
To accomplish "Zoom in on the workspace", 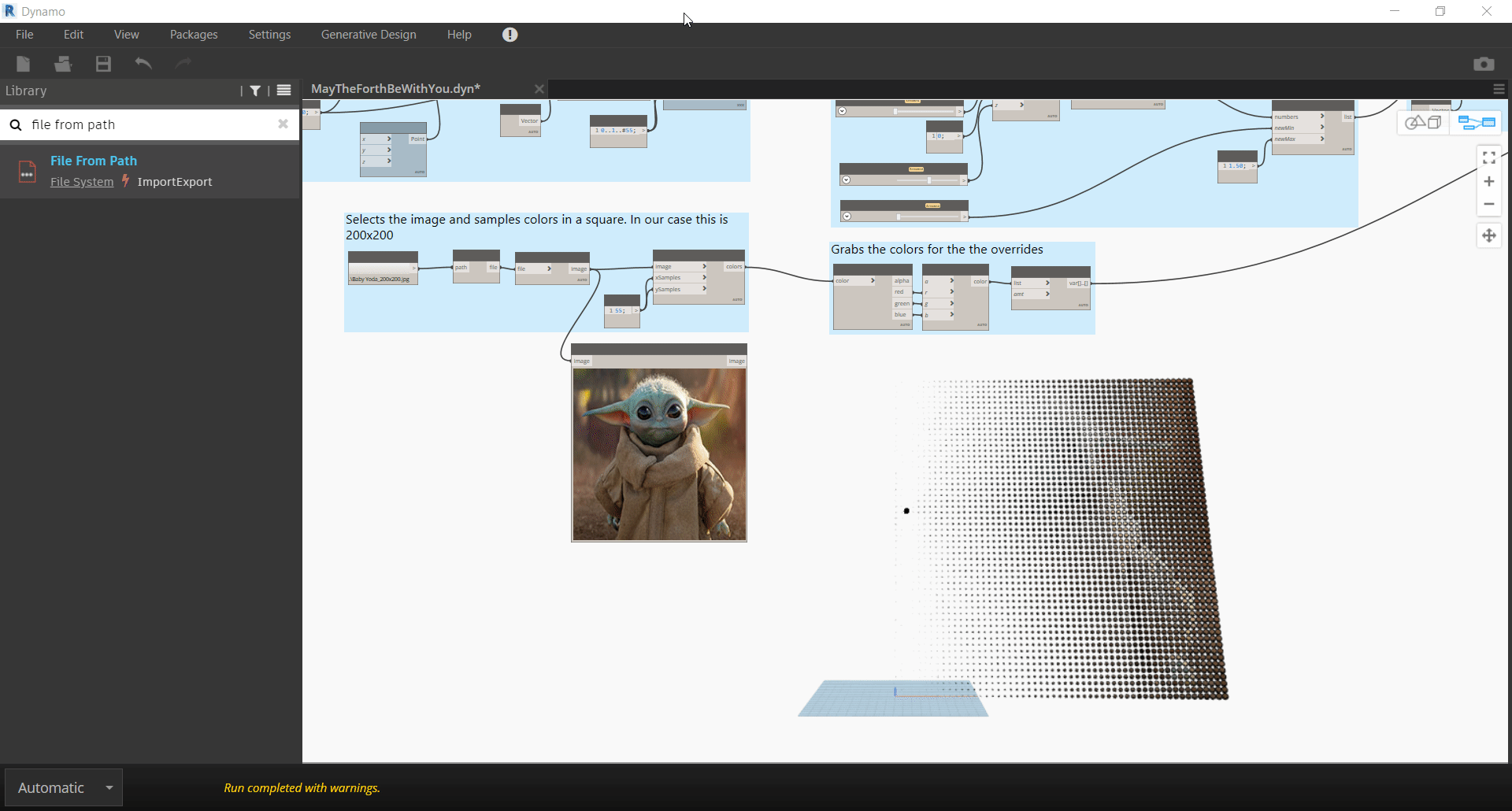I will point(1489,181).
